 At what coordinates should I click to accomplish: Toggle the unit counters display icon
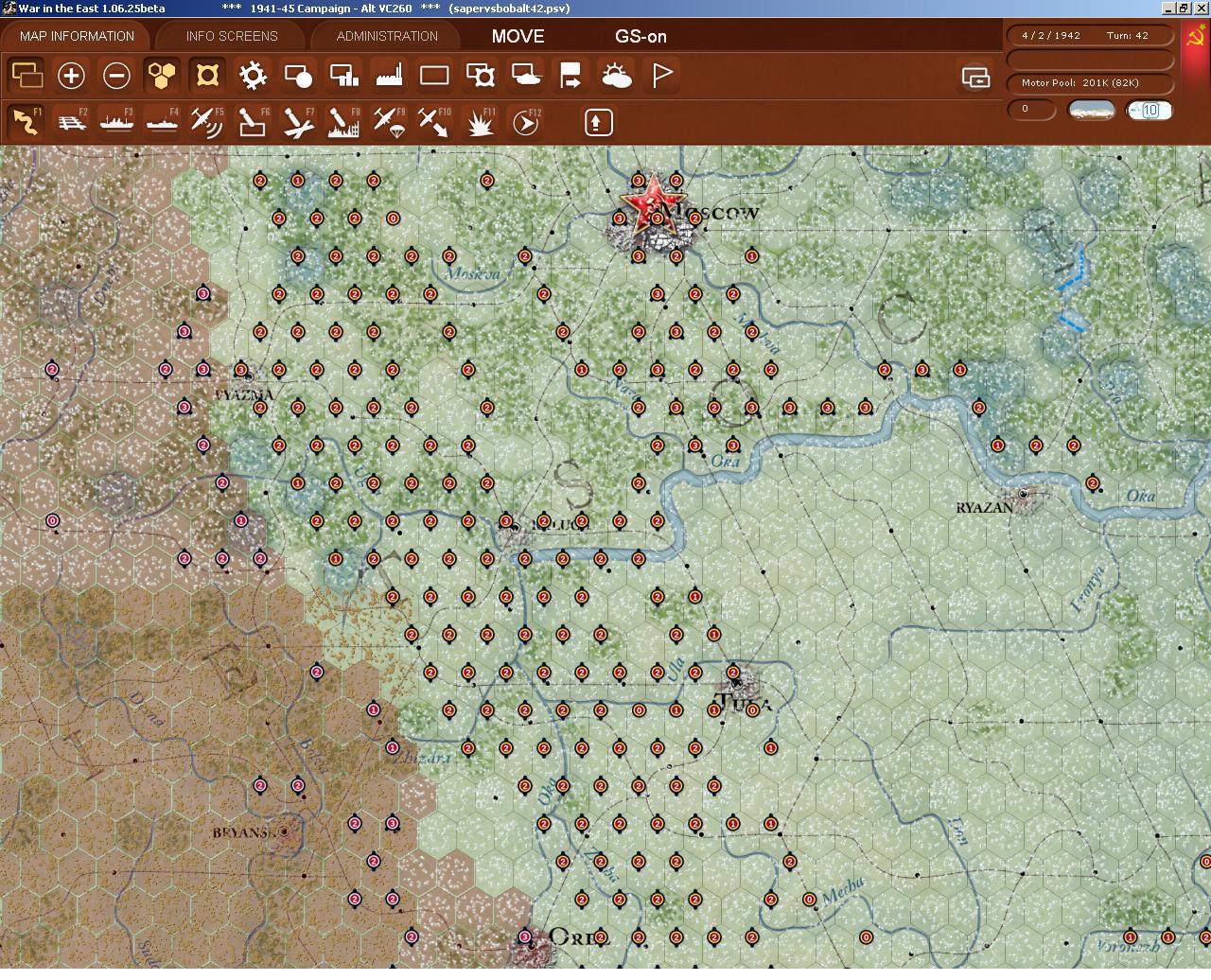(x=26, y=76)
